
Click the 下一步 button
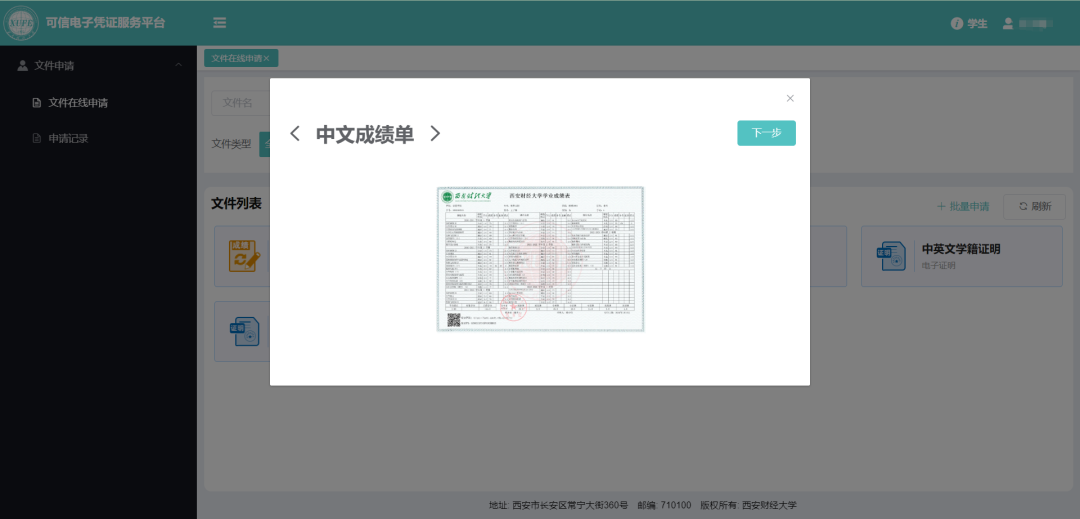pyautogui.click(x=766, y=133)
